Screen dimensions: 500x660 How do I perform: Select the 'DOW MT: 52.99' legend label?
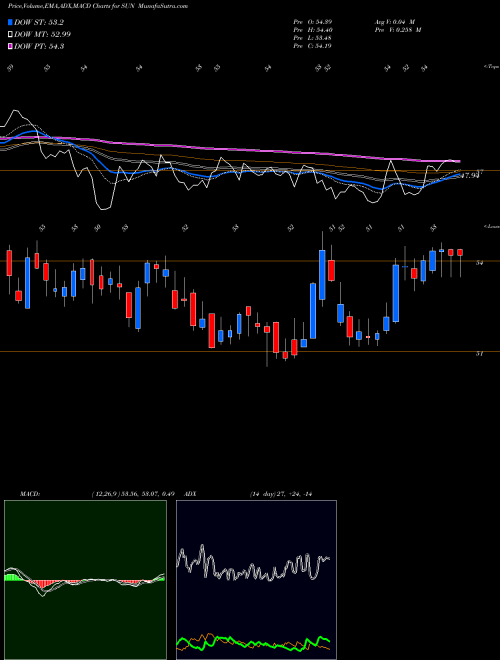click(x=43, y=35)
